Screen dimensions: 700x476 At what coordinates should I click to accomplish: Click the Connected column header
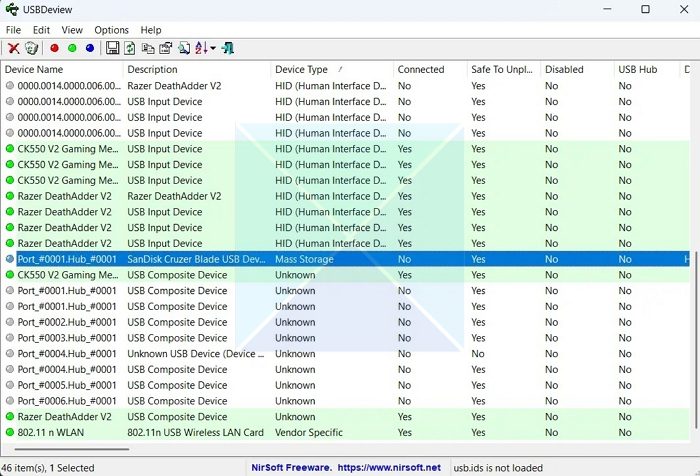coord(420,70)
